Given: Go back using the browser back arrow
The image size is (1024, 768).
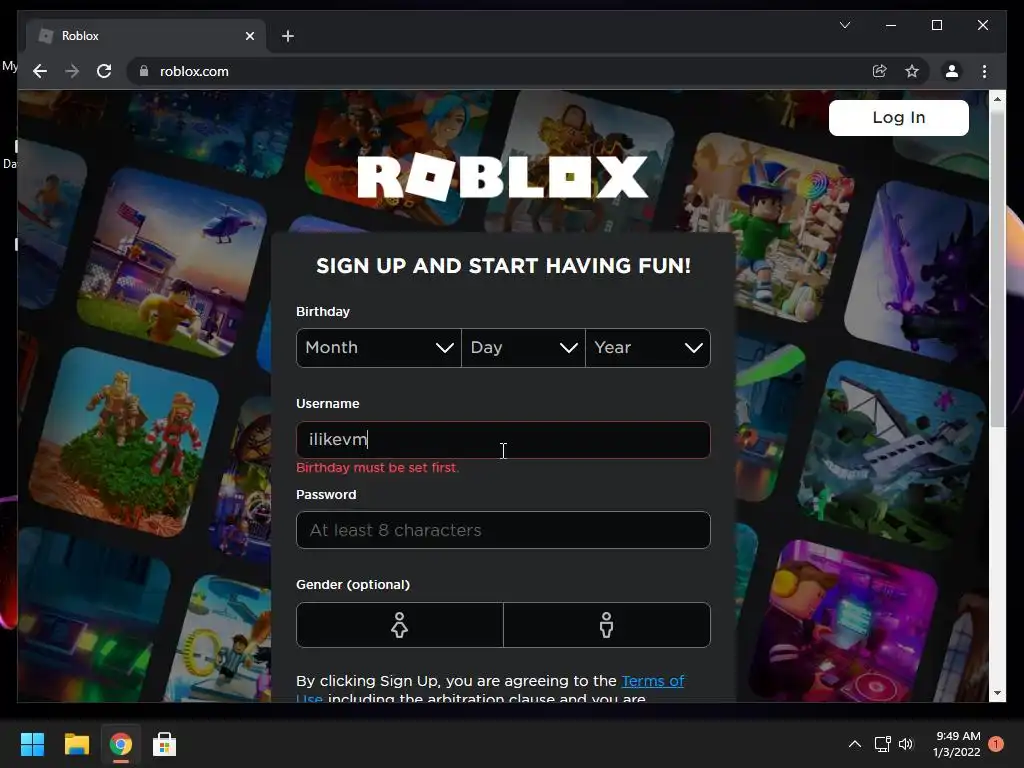Looking at the screenshot, I should (40, 71).
